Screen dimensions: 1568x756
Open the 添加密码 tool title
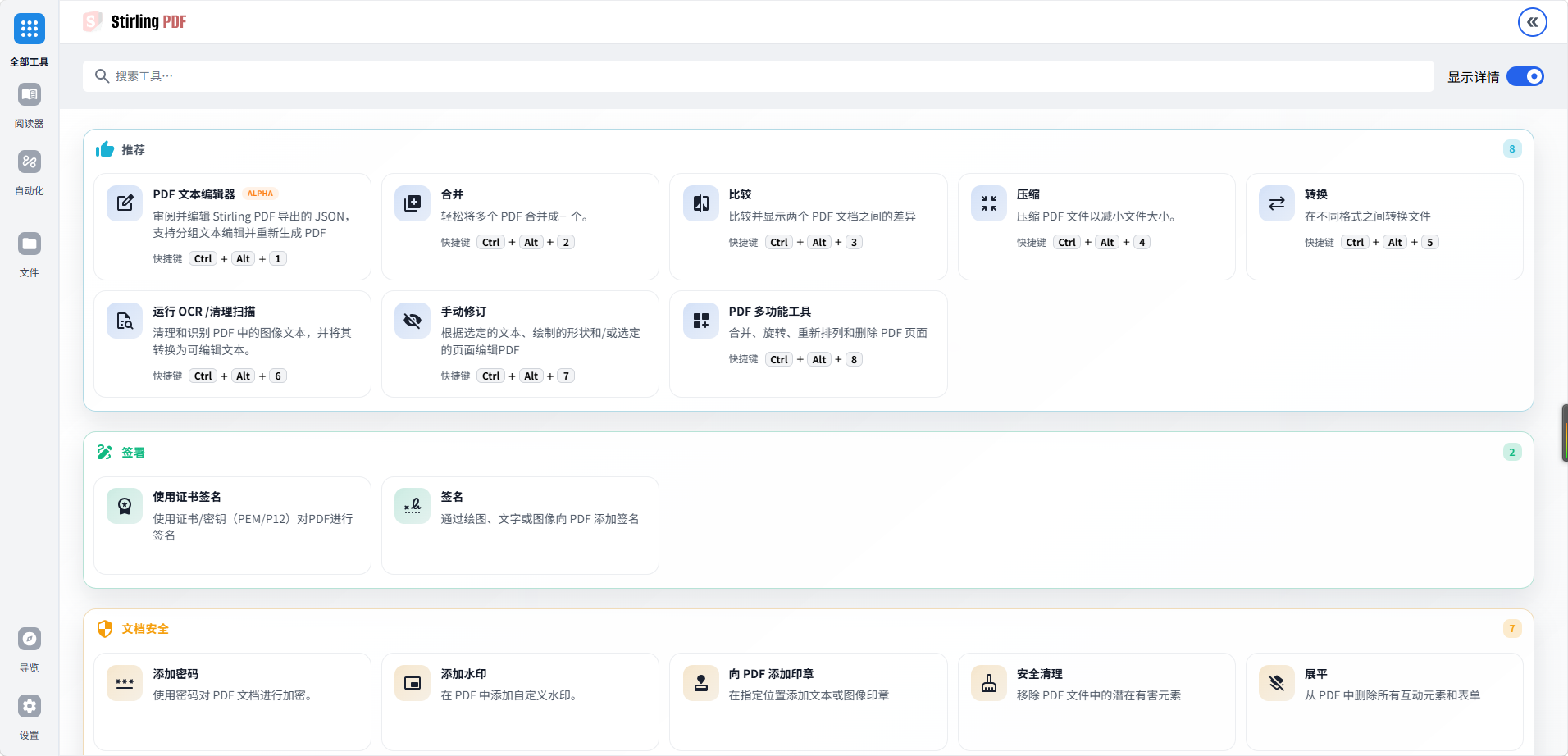(x=175, y=674)
